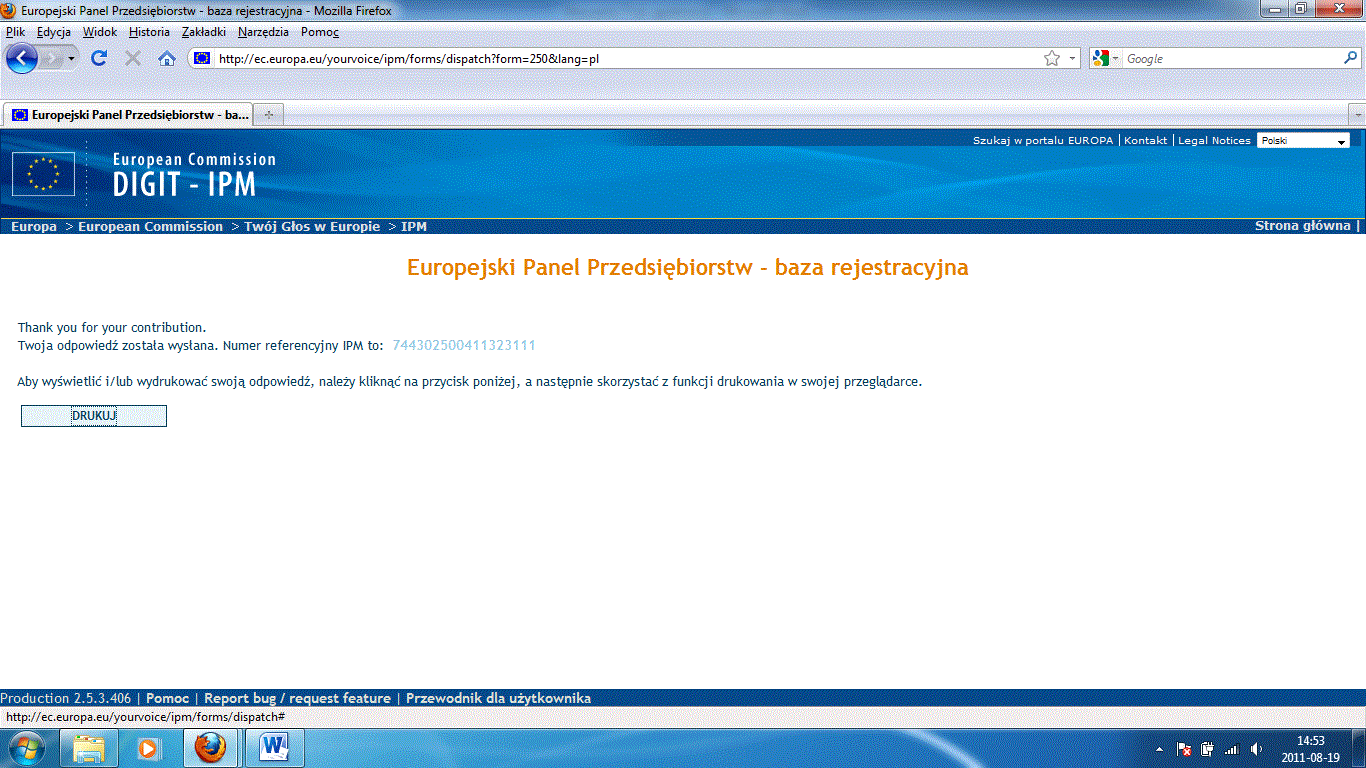This screenshot has width=1366, height=768.
Task: Open Twój Głos w Europie breadcrumb
Action: click(x=312, y=227)
